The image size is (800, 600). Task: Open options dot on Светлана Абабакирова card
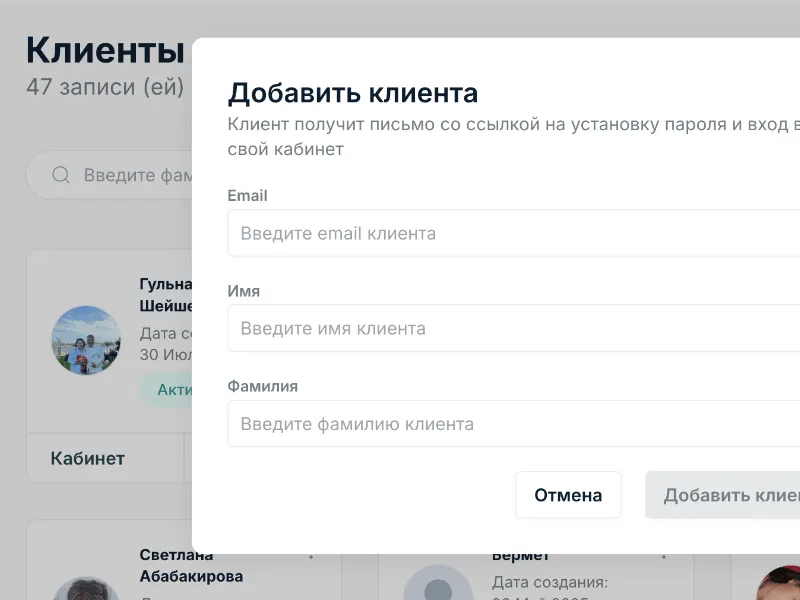coord(311,556)
